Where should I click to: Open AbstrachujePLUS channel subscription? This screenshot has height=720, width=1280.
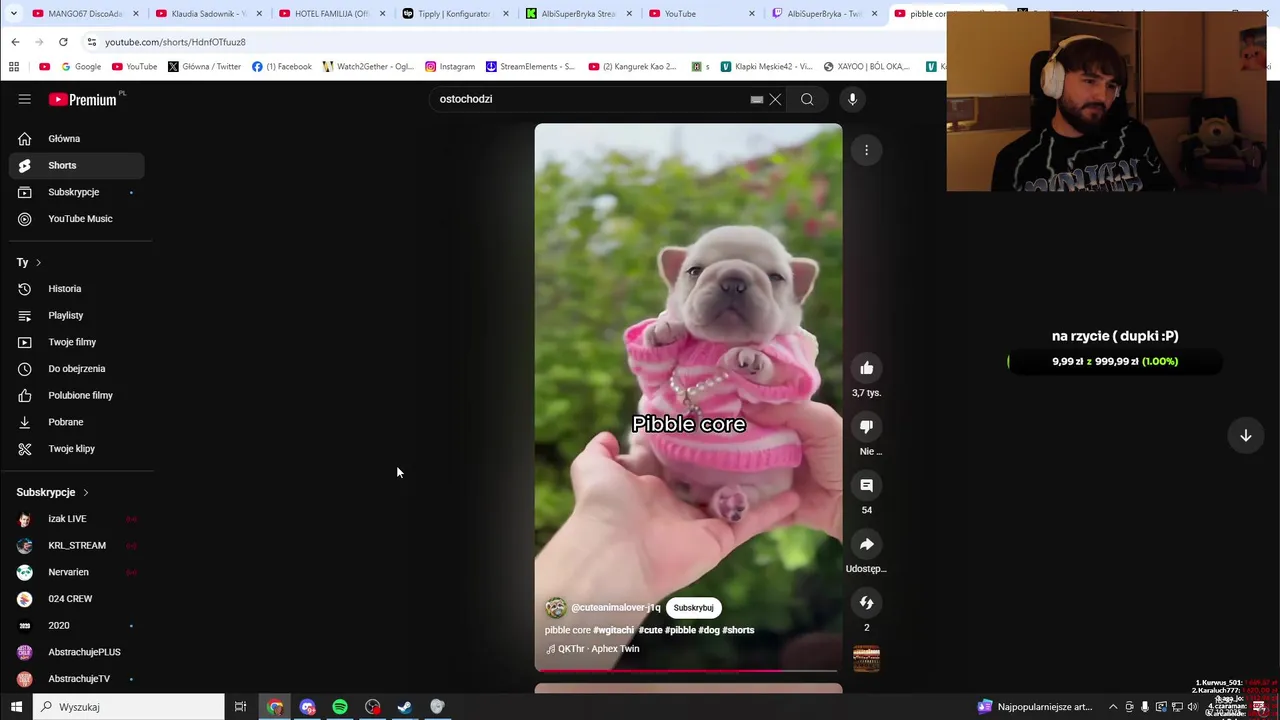pyautogui.click(x=76, y=652)
